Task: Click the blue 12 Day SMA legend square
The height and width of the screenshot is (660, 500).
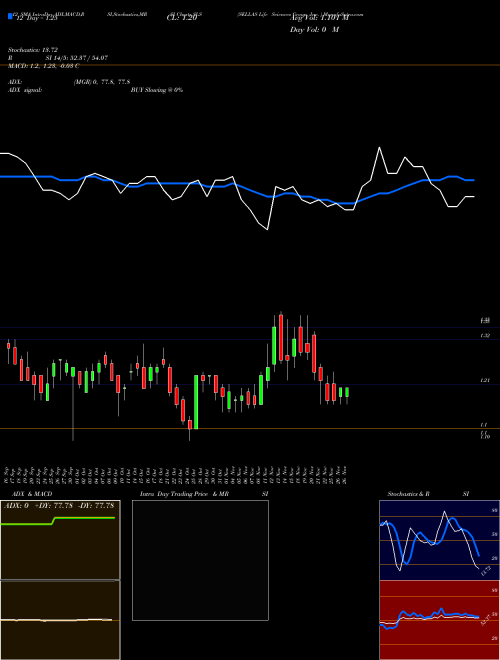Action: tap(10, 16)
